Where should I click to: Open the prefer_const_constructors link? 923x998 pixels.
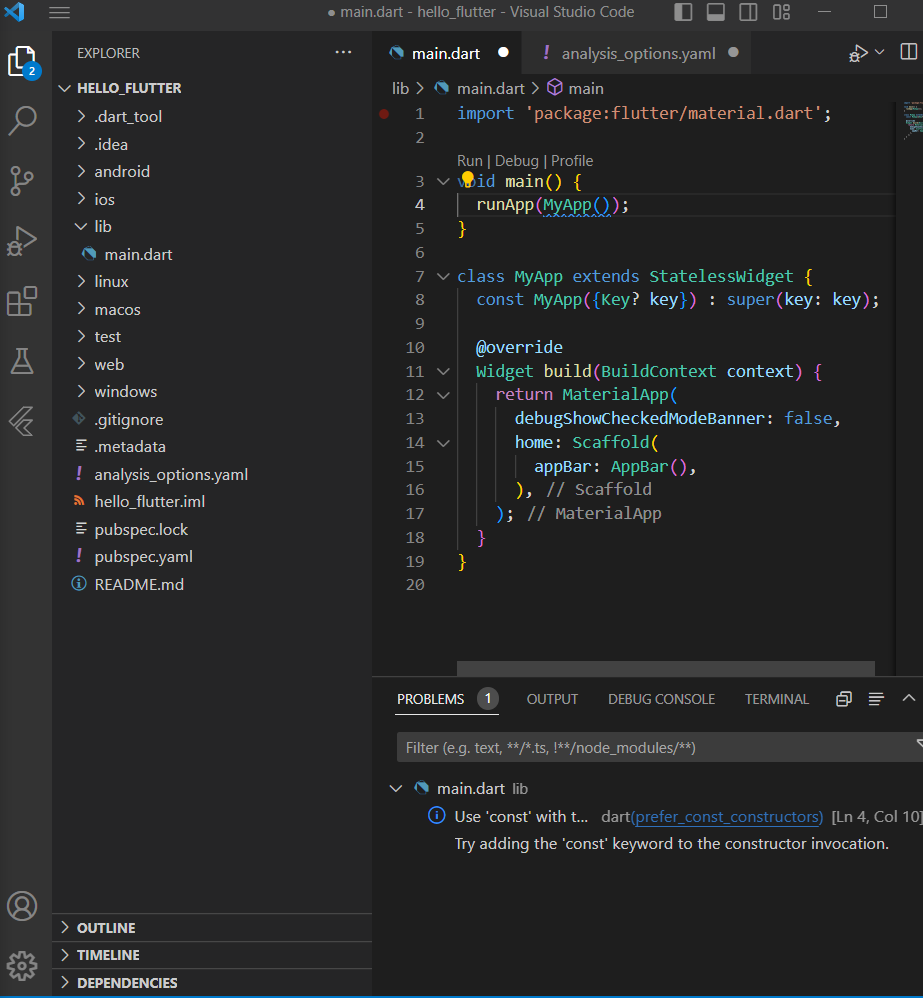click(729, 817)
